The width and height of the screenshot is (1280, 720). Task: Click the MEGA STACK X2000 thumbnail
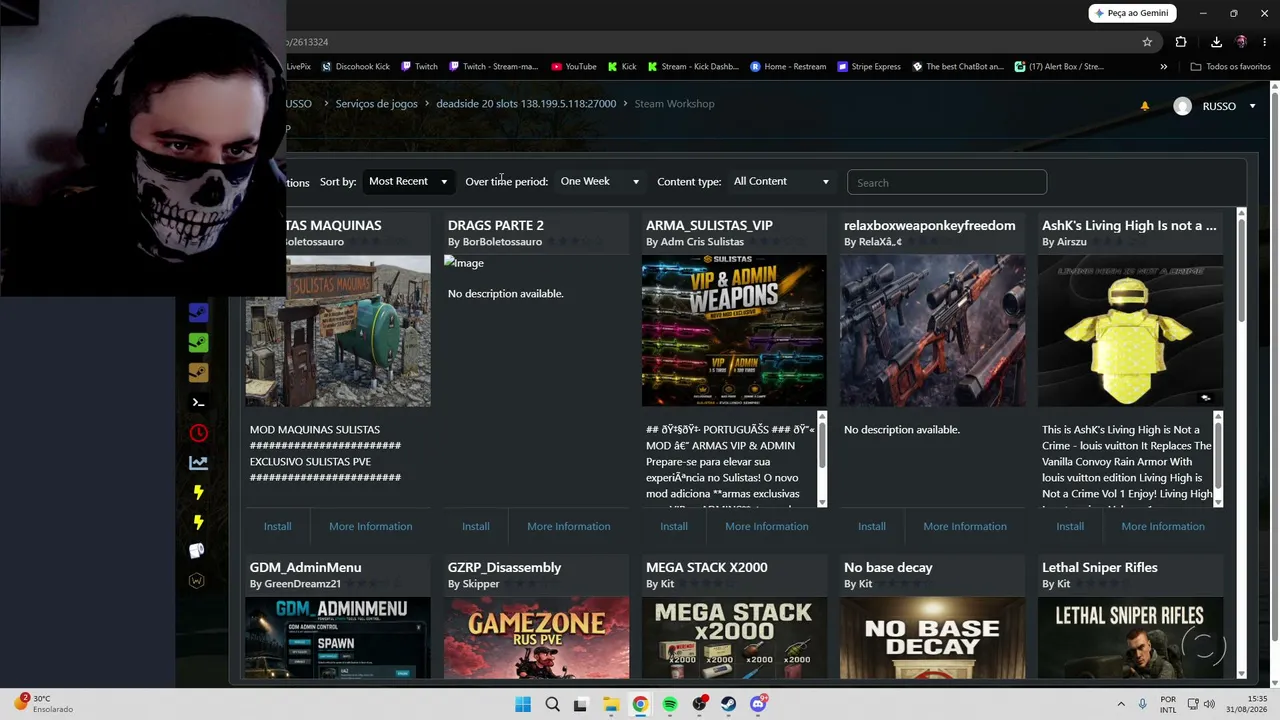(x=734, y=638)
